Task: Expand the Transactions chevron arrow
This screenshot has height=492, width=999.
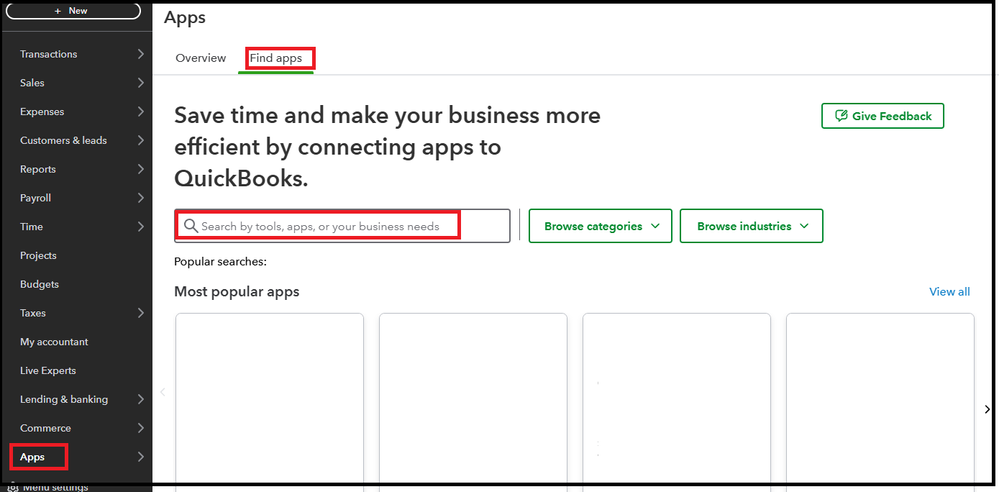Action: 140,54
